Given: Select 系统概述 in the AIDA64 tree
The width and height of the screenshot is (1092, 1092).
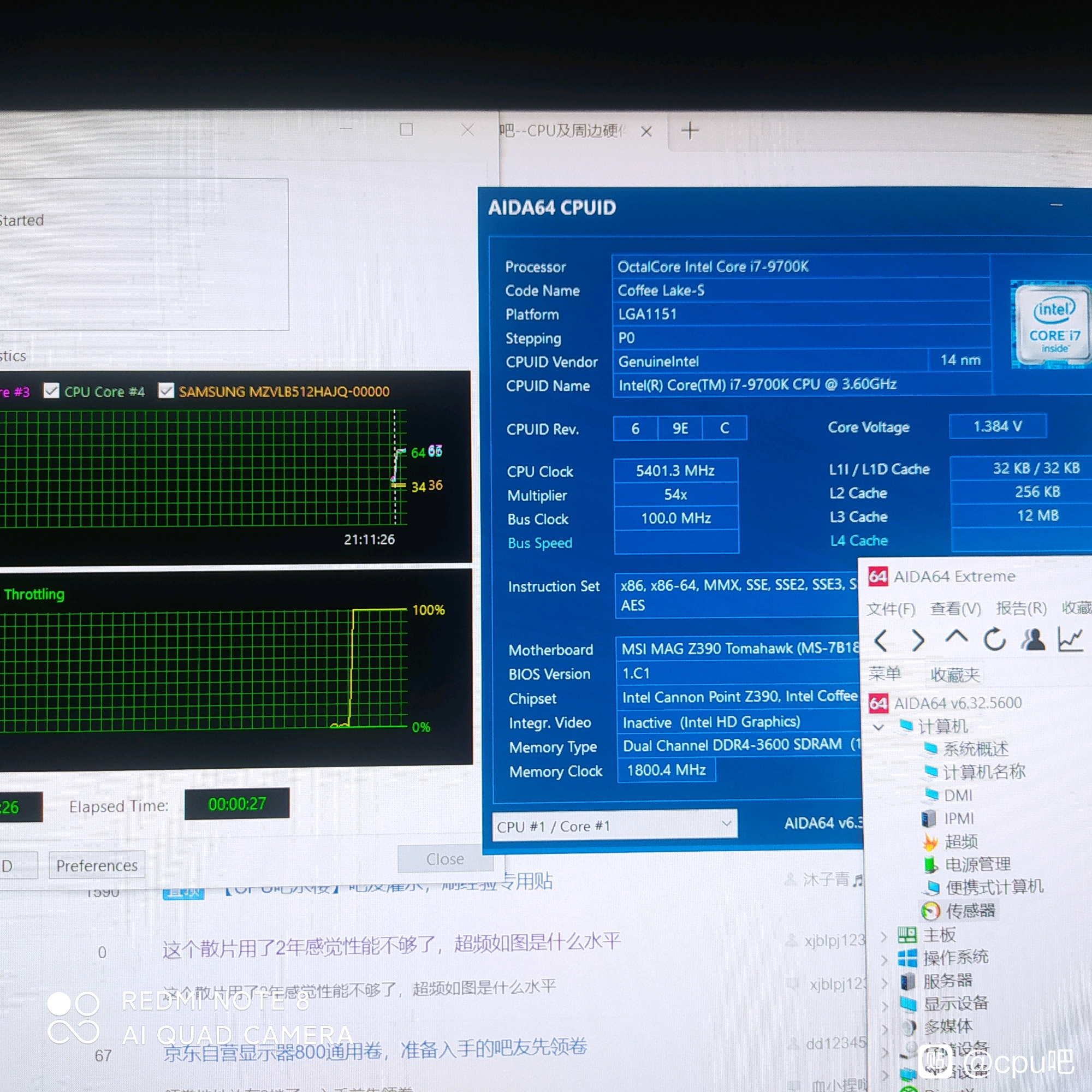Looking at the screenshot, I should 975,749.
